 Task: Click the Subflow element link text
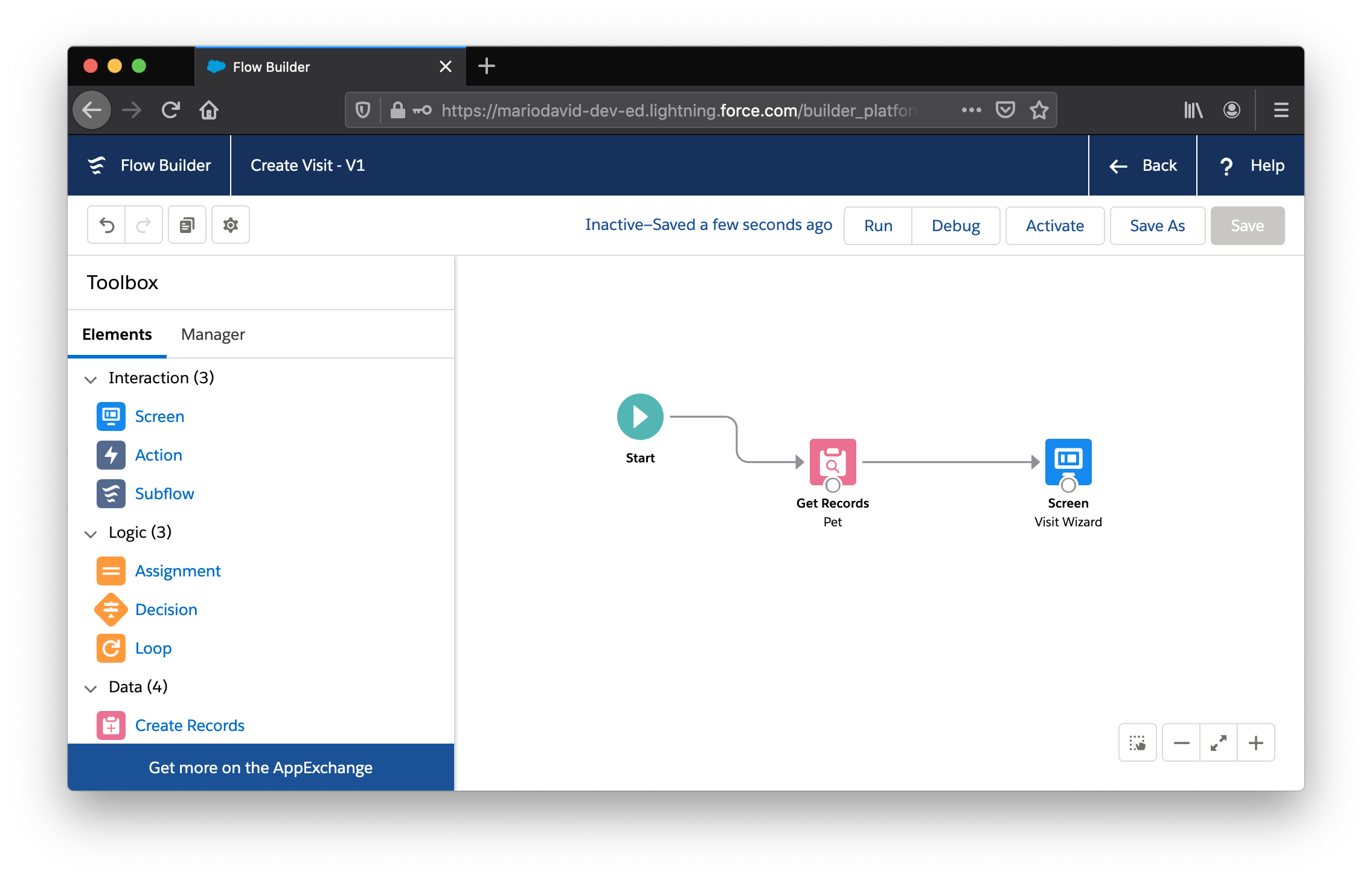tap(164, 494)
